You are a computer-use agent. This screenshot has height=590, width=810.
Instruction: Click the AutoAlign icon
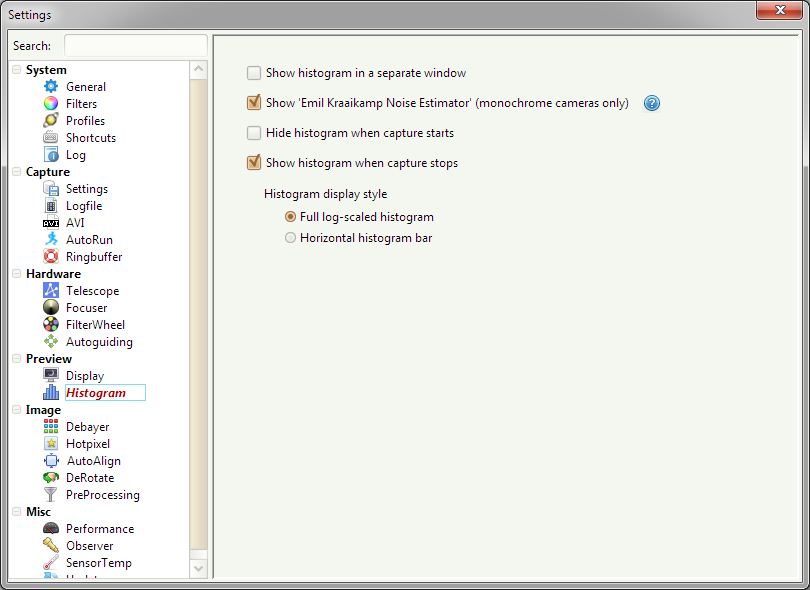pos(51,461)
